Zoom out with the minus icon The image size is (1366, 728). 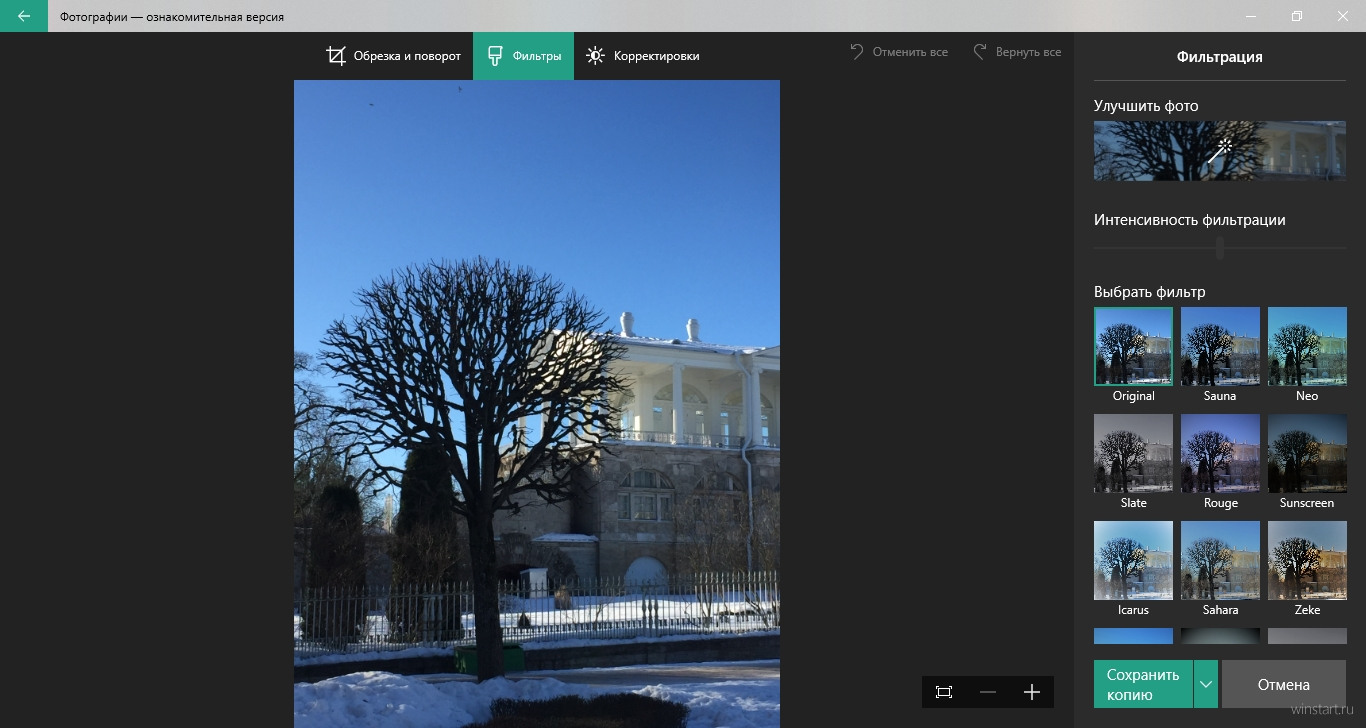988,692
